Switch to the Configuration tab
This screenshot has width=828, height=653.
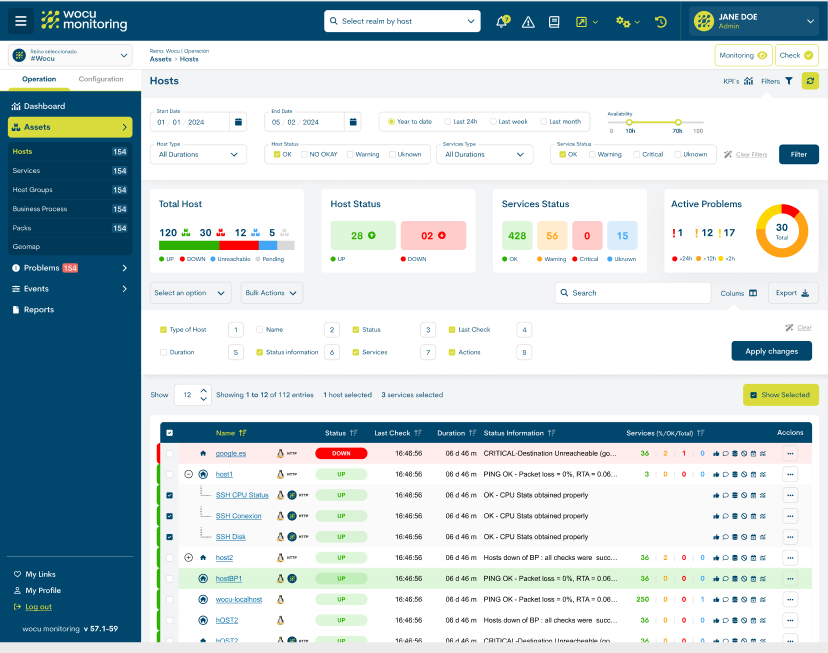101,79
